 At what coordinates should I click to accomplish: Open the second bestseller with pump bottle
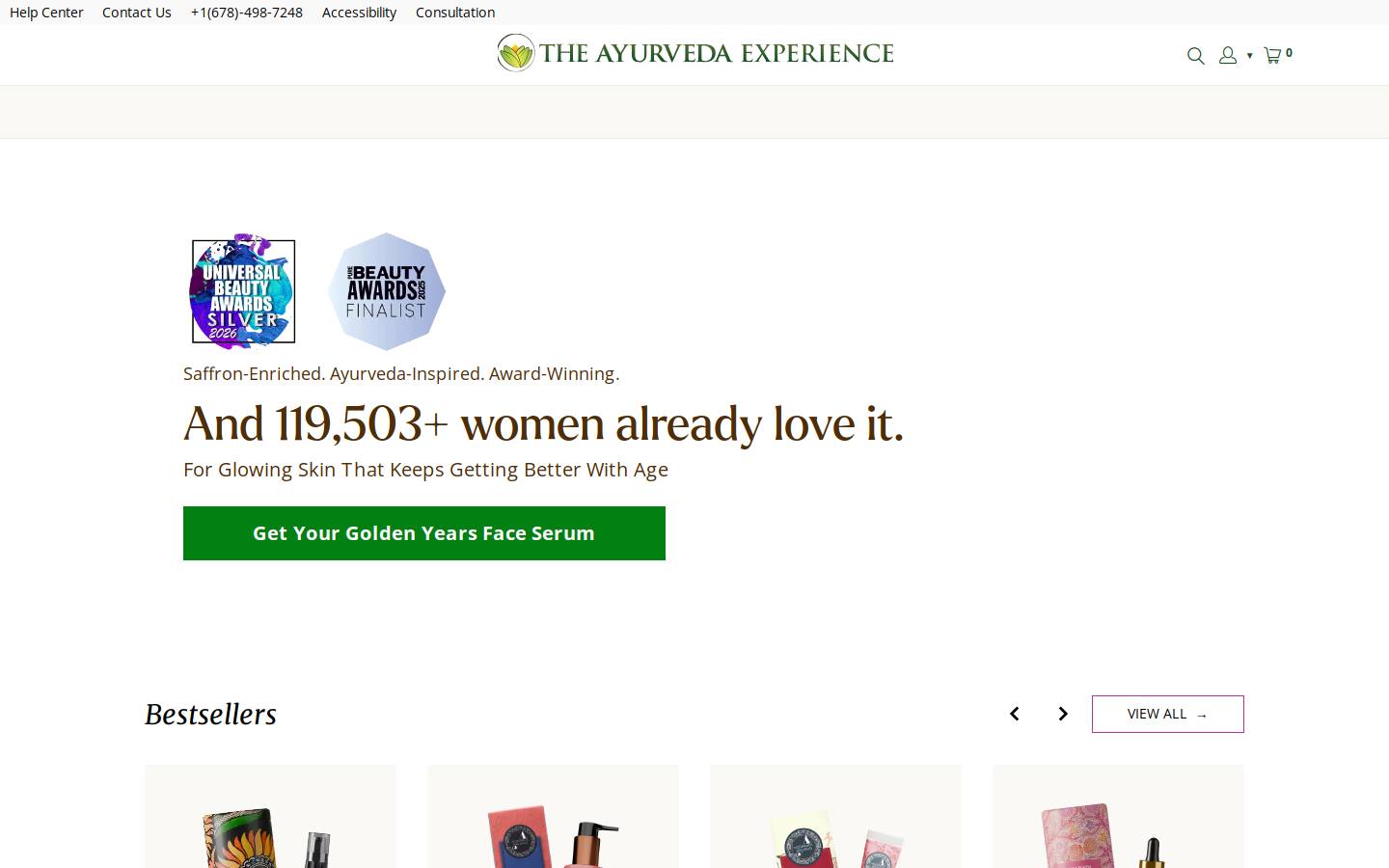click(553, 816)
